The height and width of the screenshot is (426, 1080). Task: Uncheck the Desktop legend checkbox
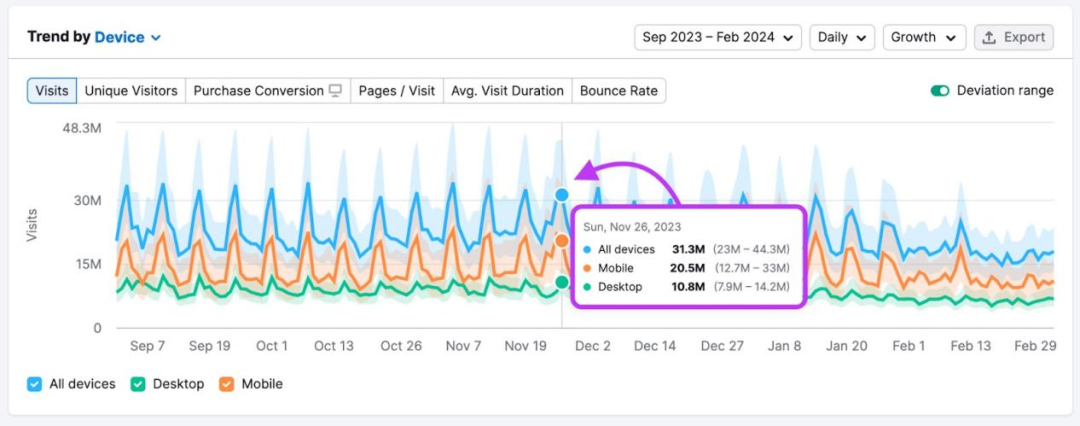coord(139,384)
